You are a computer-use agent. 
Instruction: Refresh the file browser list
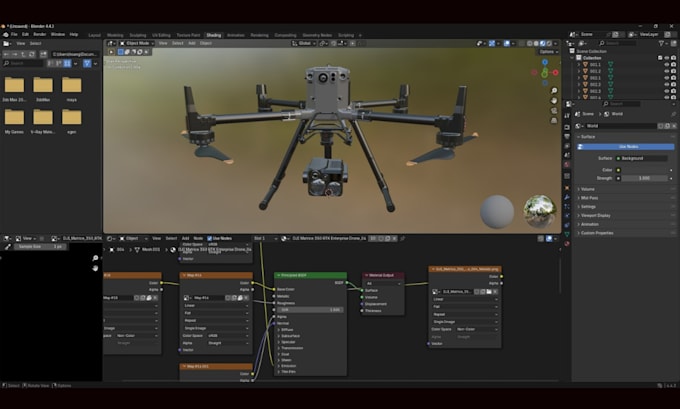tap(32, 54)
